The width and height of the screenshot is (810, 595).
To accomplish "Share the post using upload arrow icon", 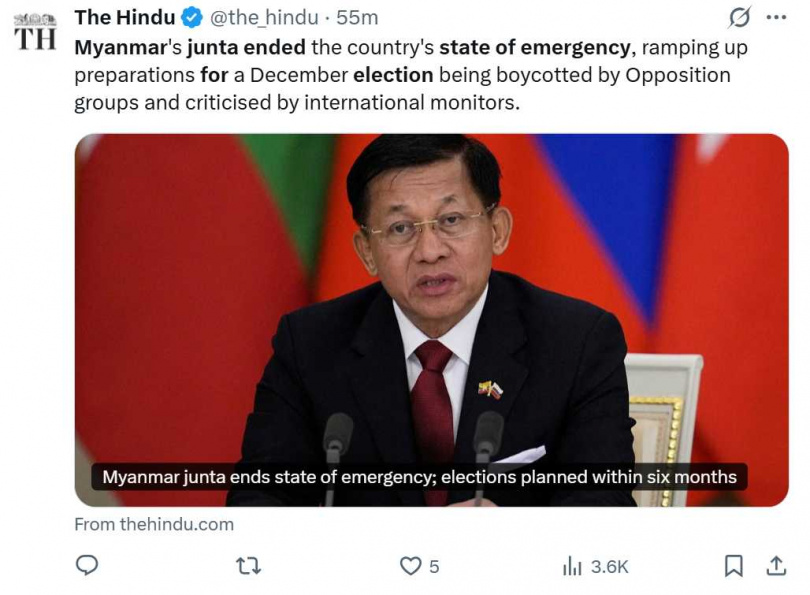I will click(775, 566).
